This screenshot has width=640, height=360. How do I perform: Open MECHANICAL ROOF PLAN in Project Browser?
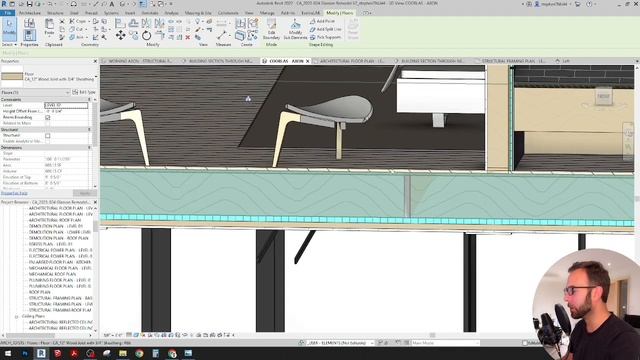(52, 274)
